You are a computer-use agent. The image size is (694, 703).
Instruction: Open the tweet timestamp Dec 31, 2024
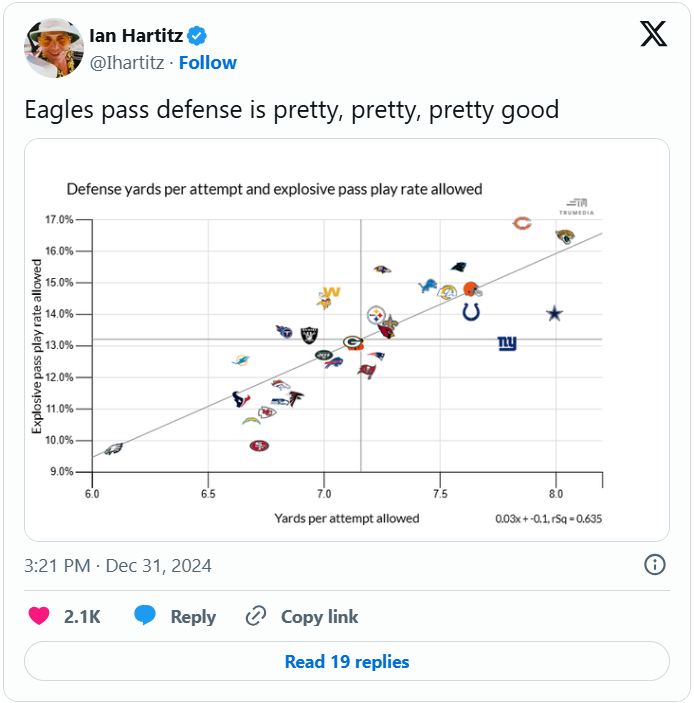pos(118,566)
